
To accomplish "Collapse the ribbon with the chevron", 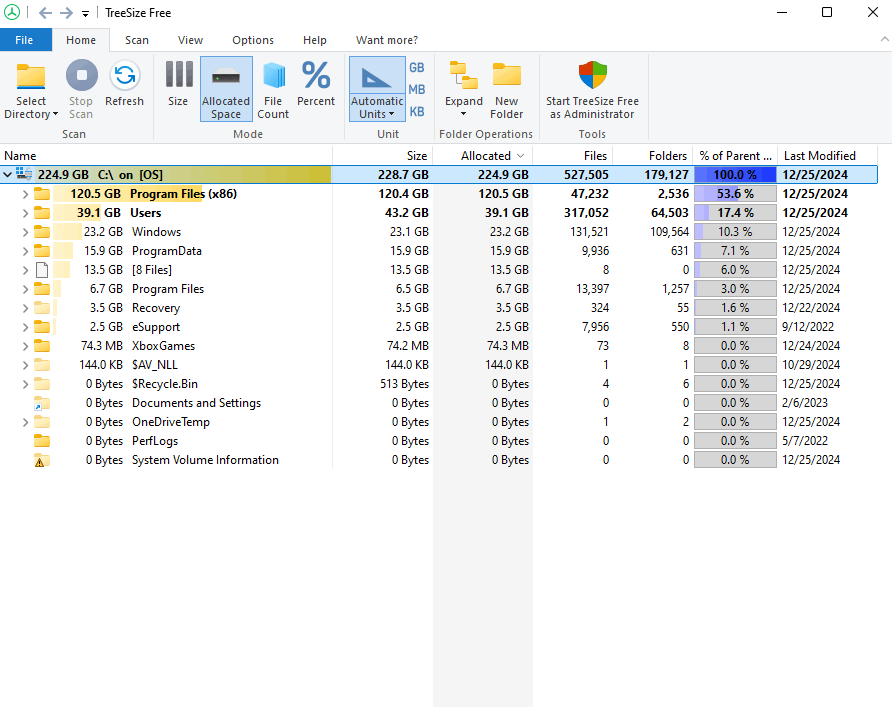I will click(884, 39).
